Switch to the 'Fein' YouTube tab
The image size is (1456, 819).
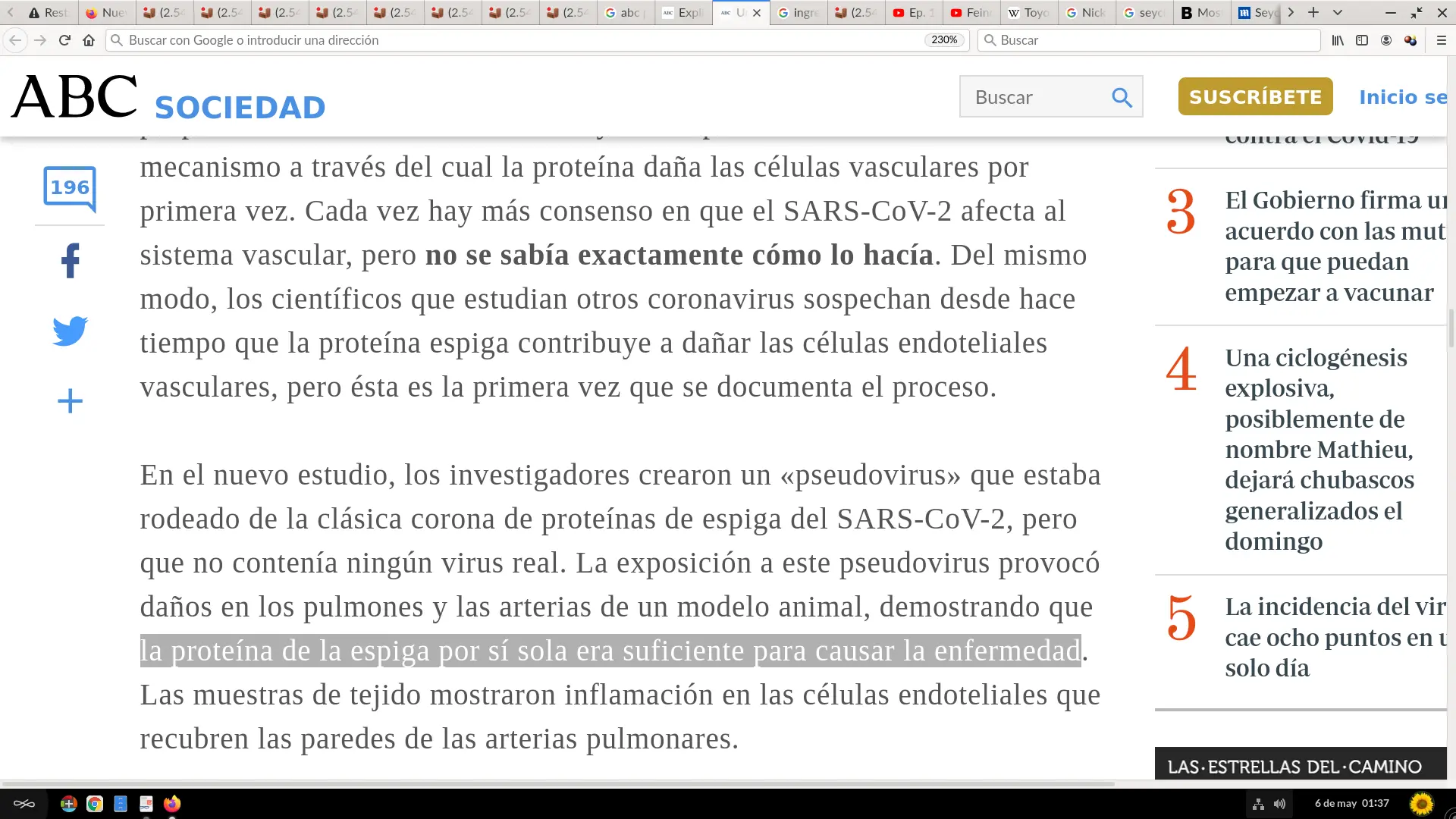[x=971, y=12]
